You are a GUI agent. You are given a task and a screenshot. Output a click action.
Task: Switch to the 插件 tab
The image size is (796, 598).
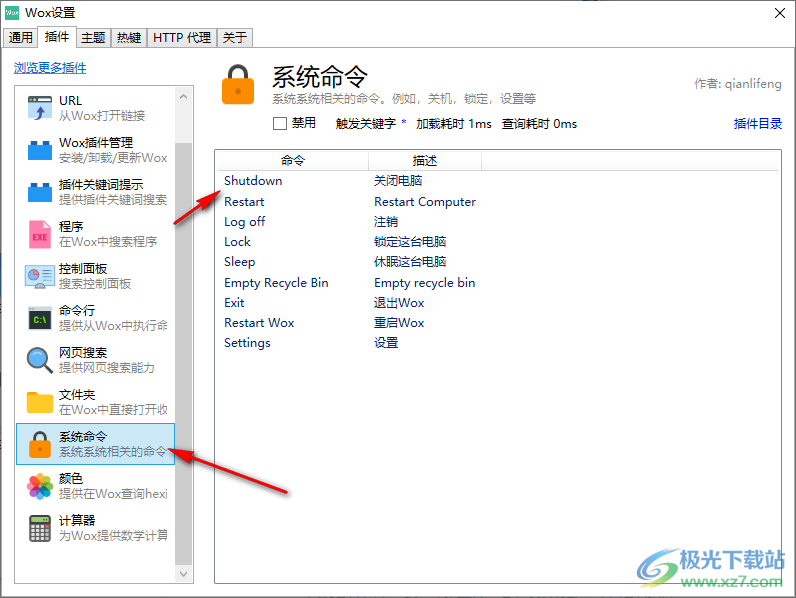click(57, 37)
